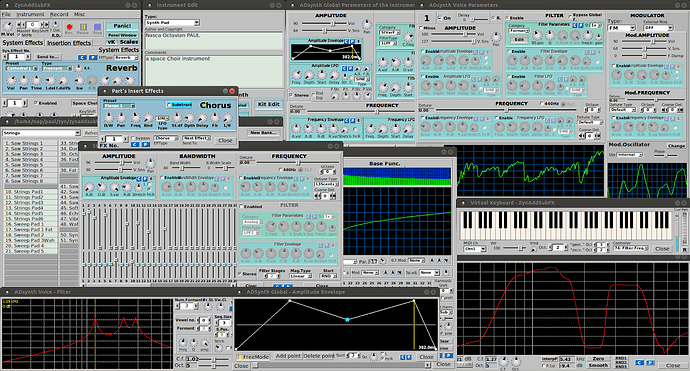The width and height of the screenshot is (690, 371).
Task: Open the Record menu
Action: pos(59,14)
